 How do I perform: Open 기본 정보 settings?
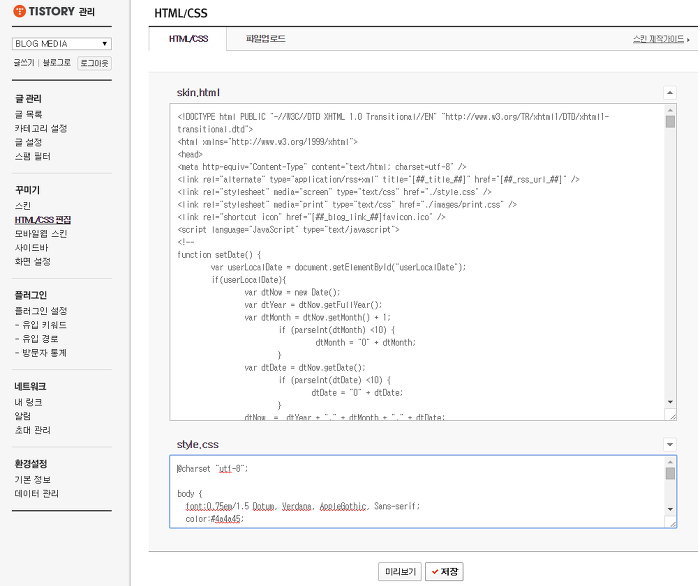[x=33, y=480]
